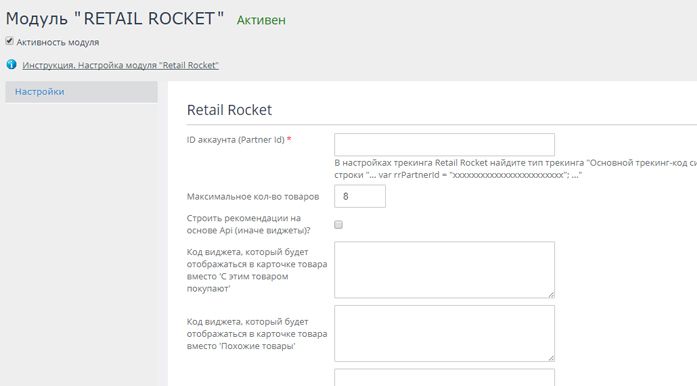This screenshot has width=697, height=386.
Task: Click the 'Максимальное кол-во товаров' field with 8
Action: (360, 197)
